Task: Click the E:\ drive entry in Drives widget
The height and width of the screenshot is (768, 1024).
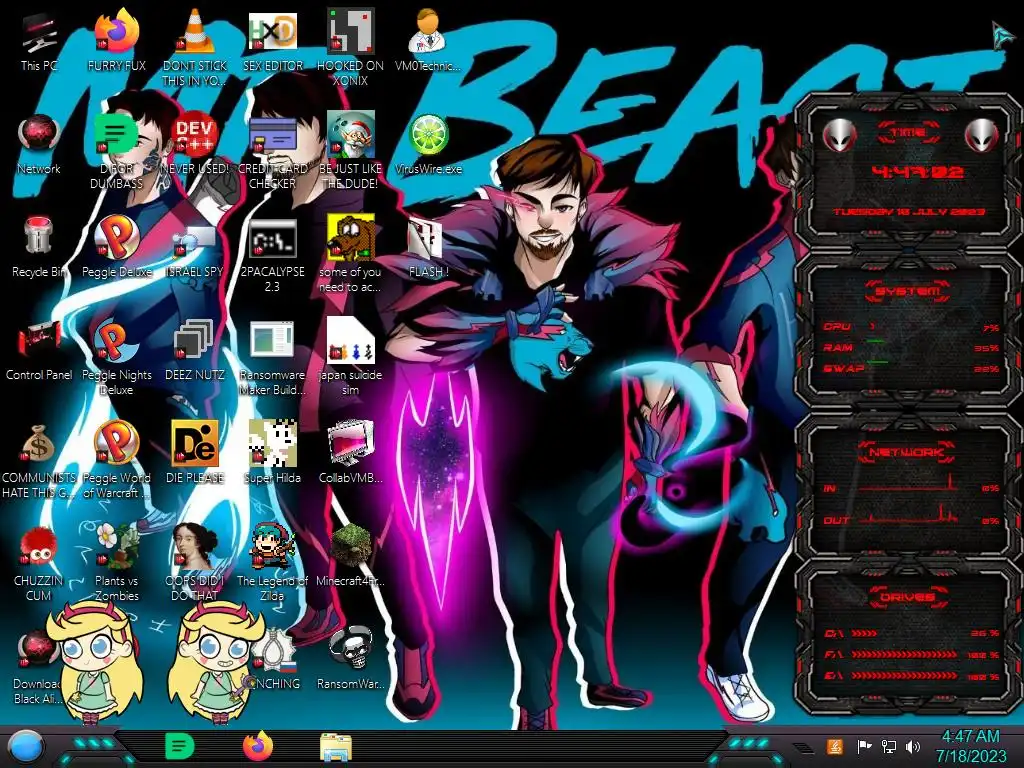Action: coord(912,676)
